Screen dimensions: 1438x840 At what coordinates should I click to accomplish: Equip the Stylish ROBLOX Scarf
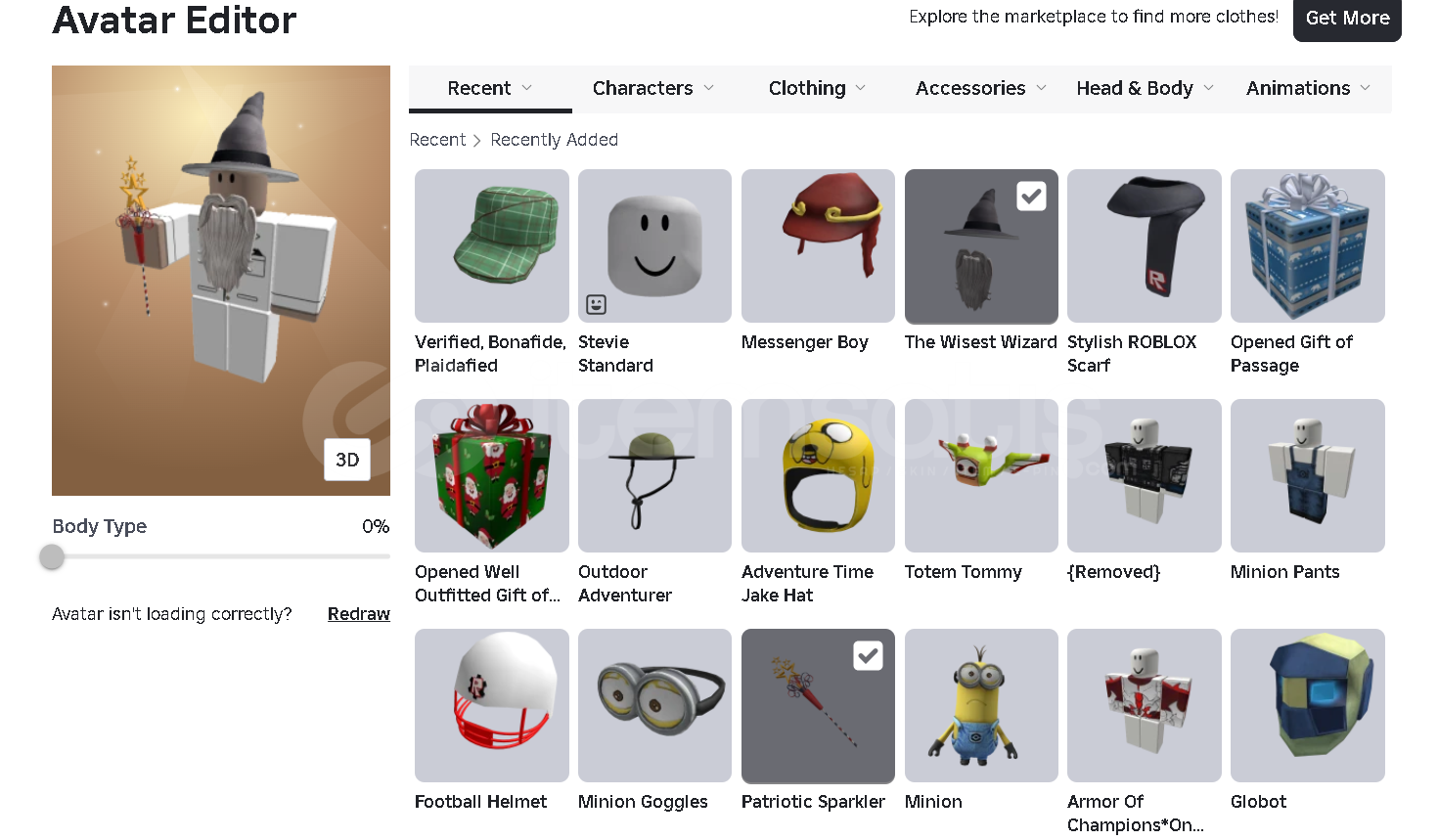[x=1144, y=245]
